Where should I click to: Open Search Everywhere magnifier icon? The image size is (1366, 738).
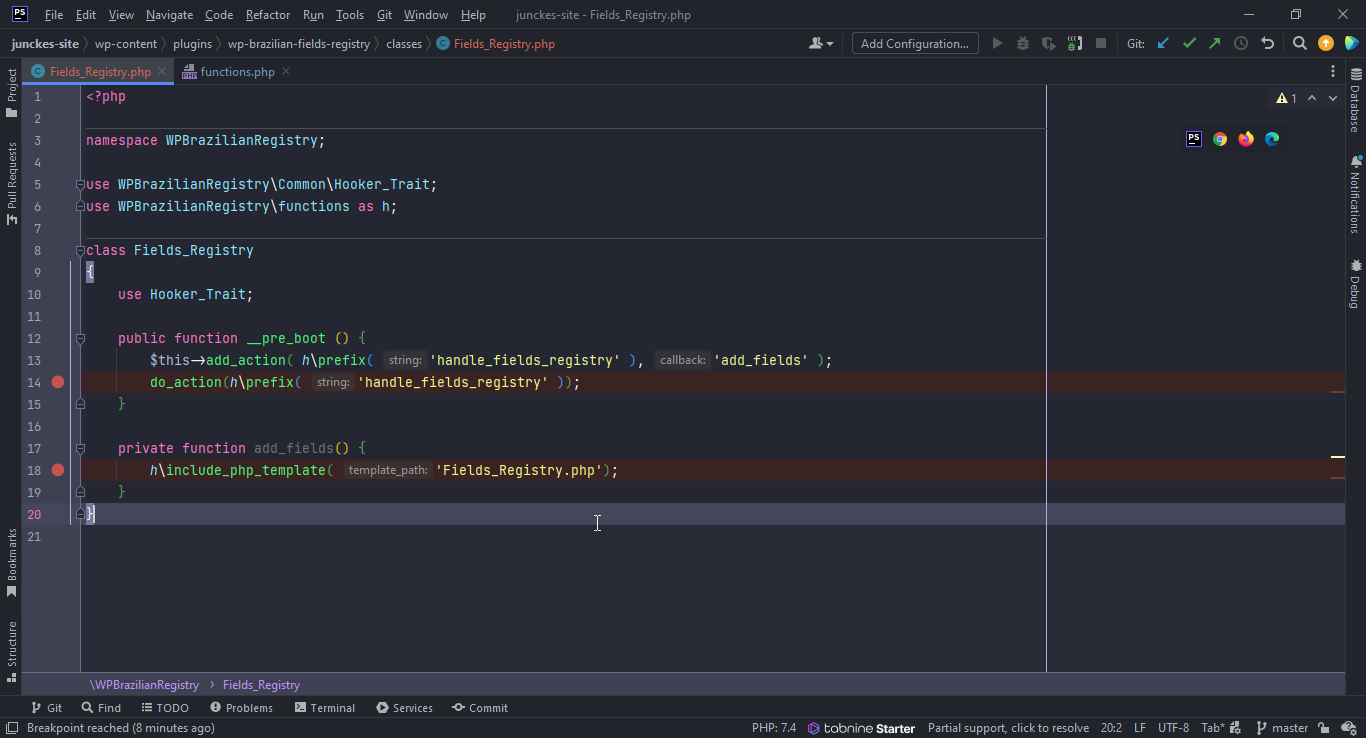(1299, 43)
